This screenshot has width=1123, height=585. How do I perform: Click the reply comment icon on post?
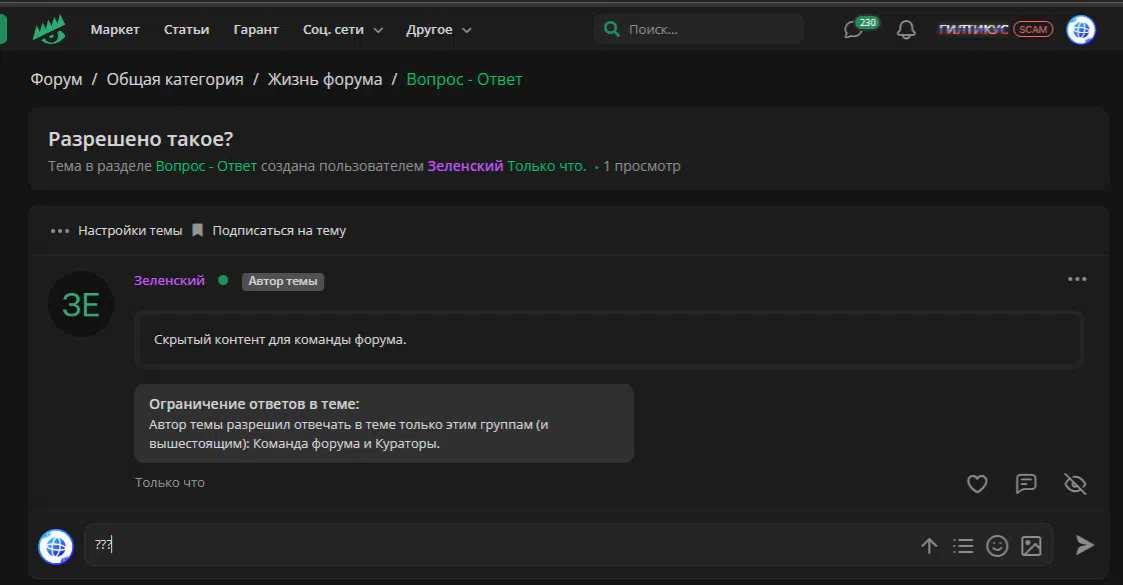point(1026,484)
